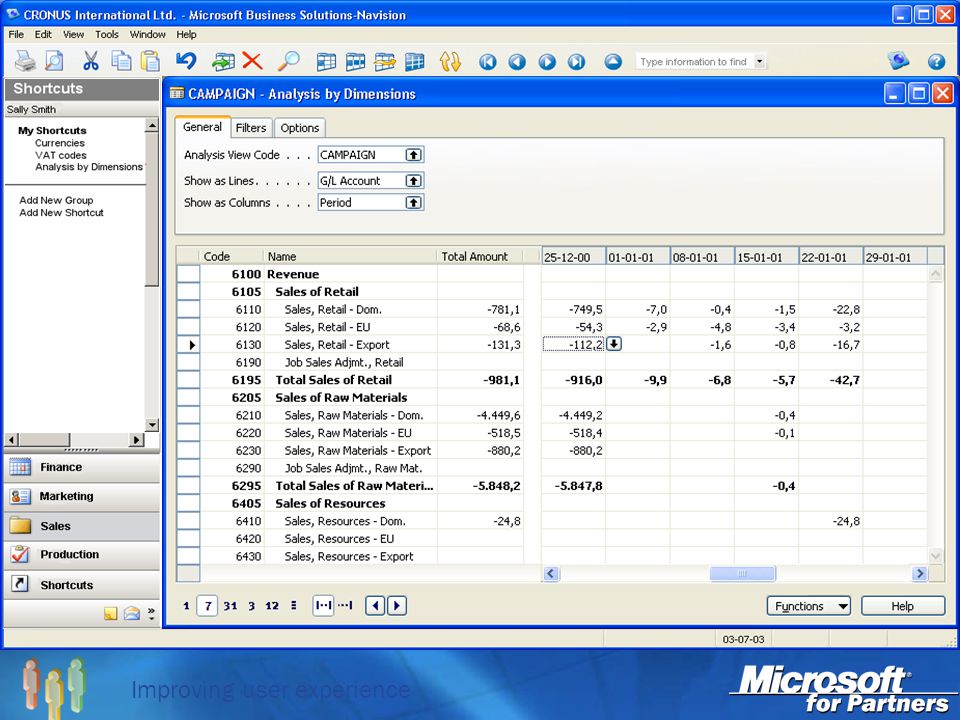
Task: Open the Currencies shortcut
Action: (x=60, y=143)
